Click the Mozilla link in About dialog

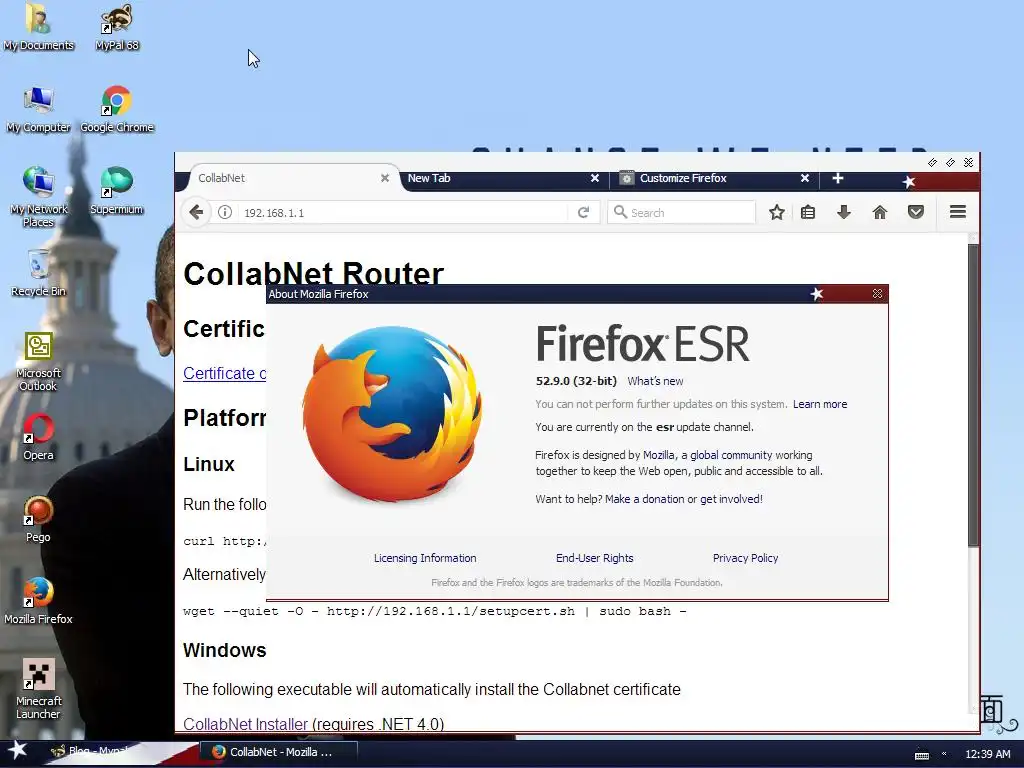pyautogui.click(x=658, y=455)
